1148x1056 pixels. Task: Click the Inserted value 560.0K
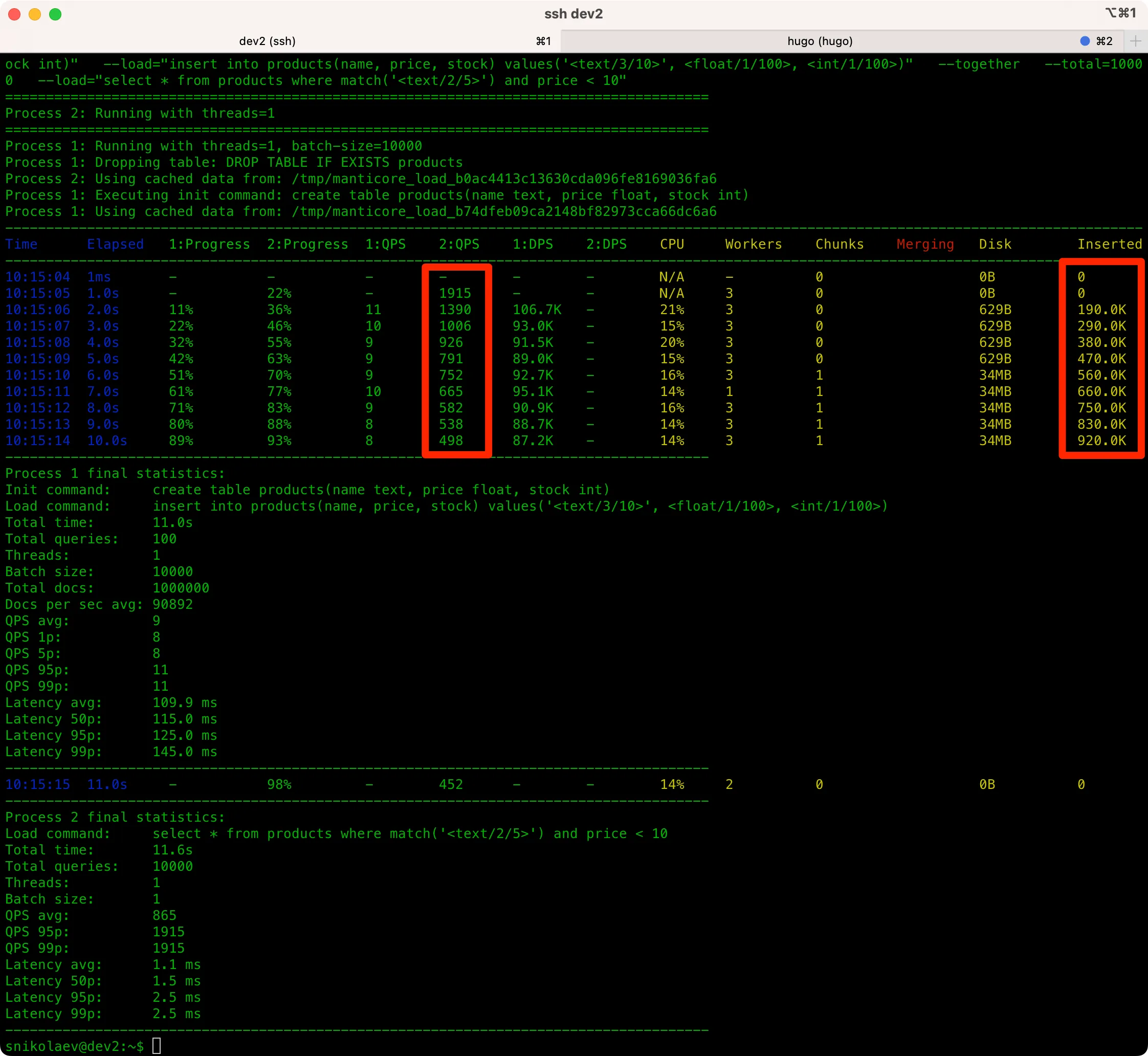(x=1102, y=376)
